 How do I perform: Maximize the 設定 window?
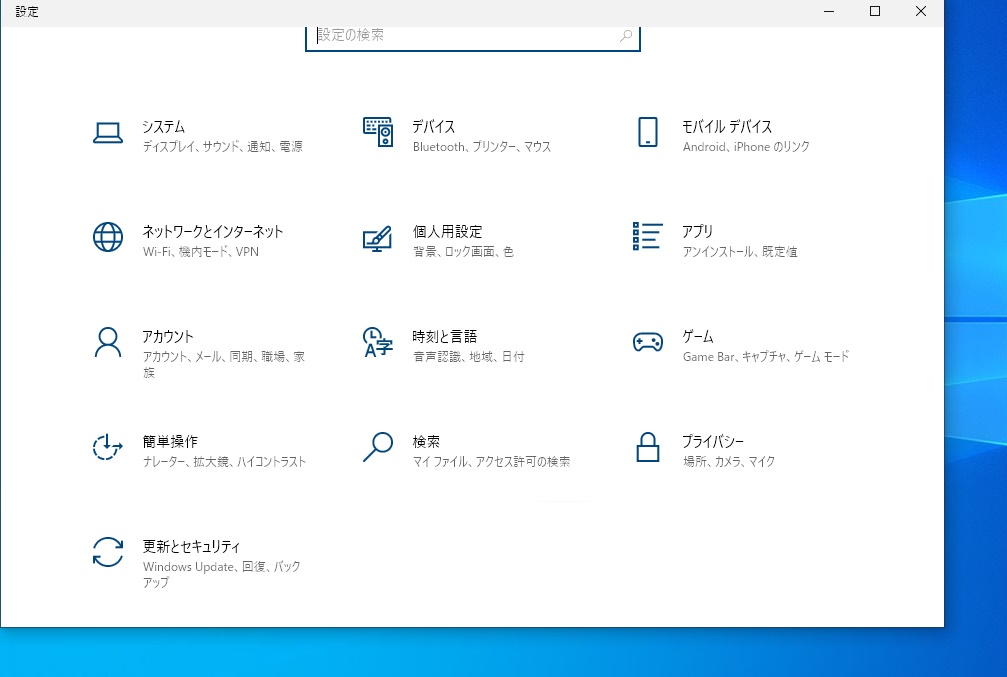[875, 12]
